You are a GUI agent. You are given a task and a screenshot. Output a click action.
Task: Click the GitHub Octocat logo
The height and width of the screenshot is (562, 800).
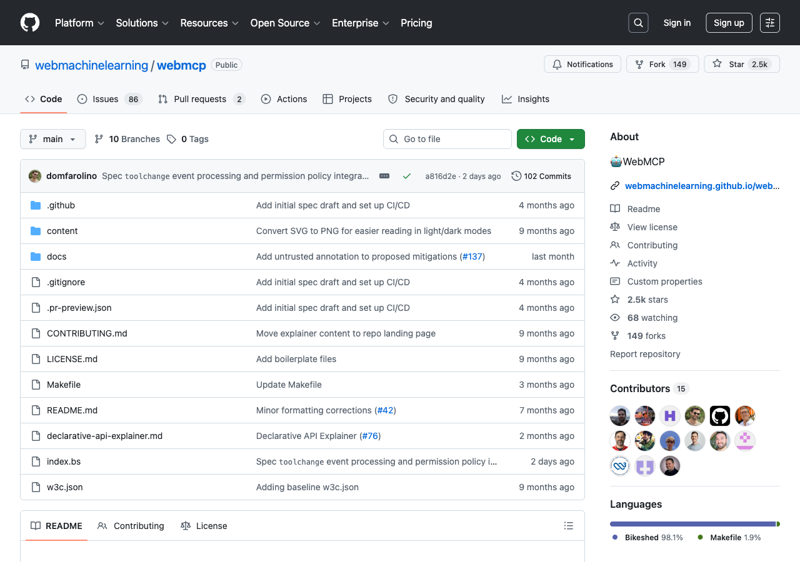(x=30, y=23)
